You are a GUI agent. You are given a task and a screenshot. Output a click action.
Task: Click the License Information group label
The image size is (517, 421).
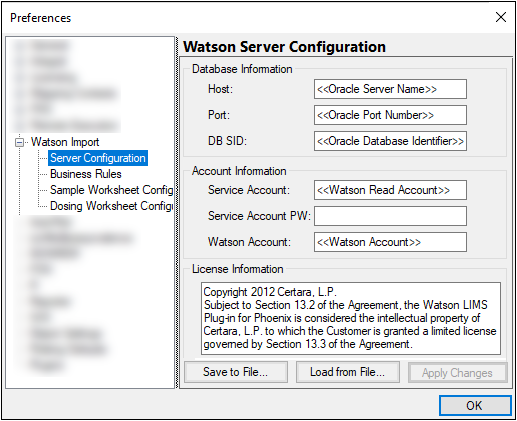pos(238,269)
